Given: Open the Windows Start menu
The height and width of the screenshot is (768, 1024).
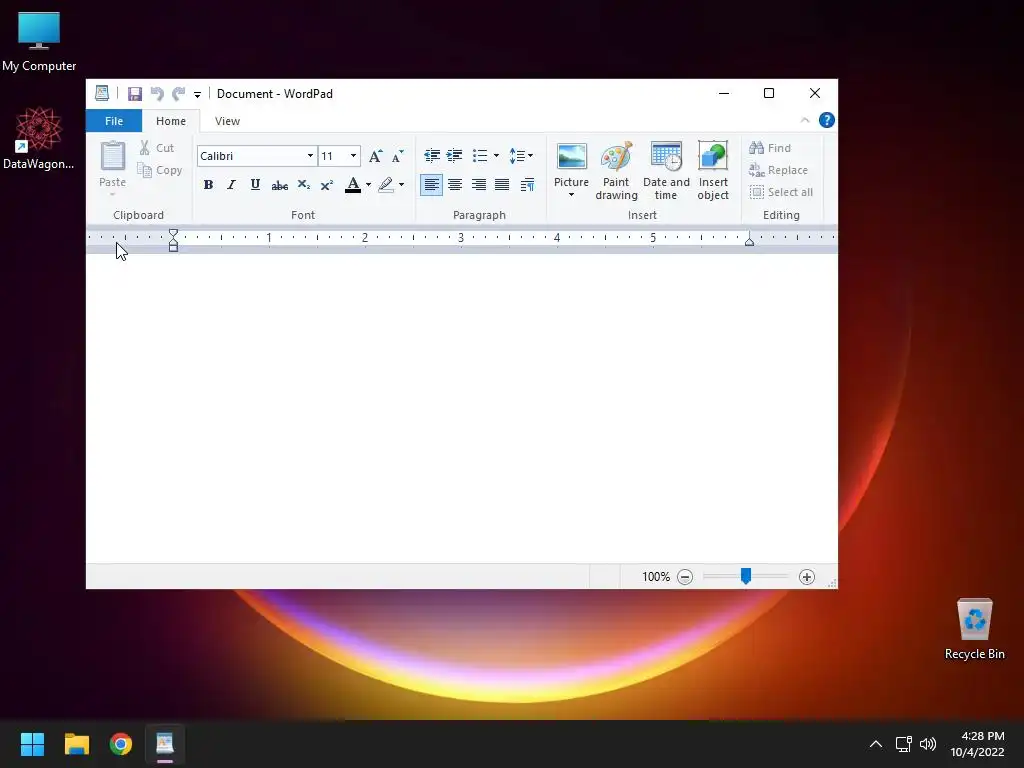Looking at the screenshot, I should pos(32,744).
